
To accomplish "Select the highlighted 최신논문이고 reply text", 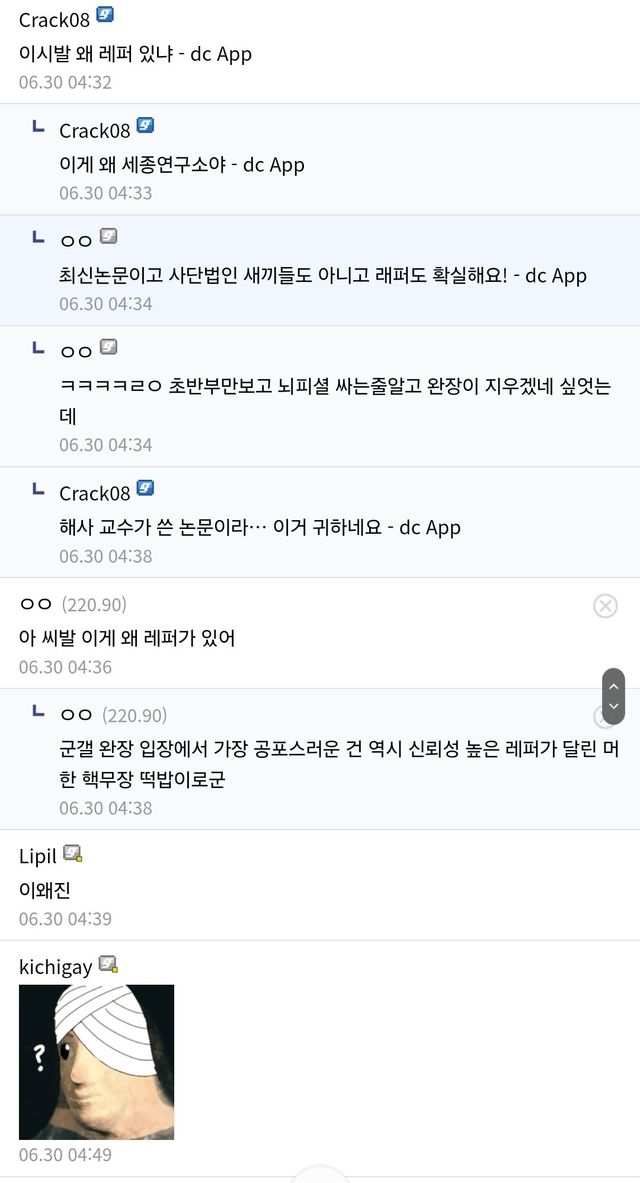I will [x=322, y=275].
